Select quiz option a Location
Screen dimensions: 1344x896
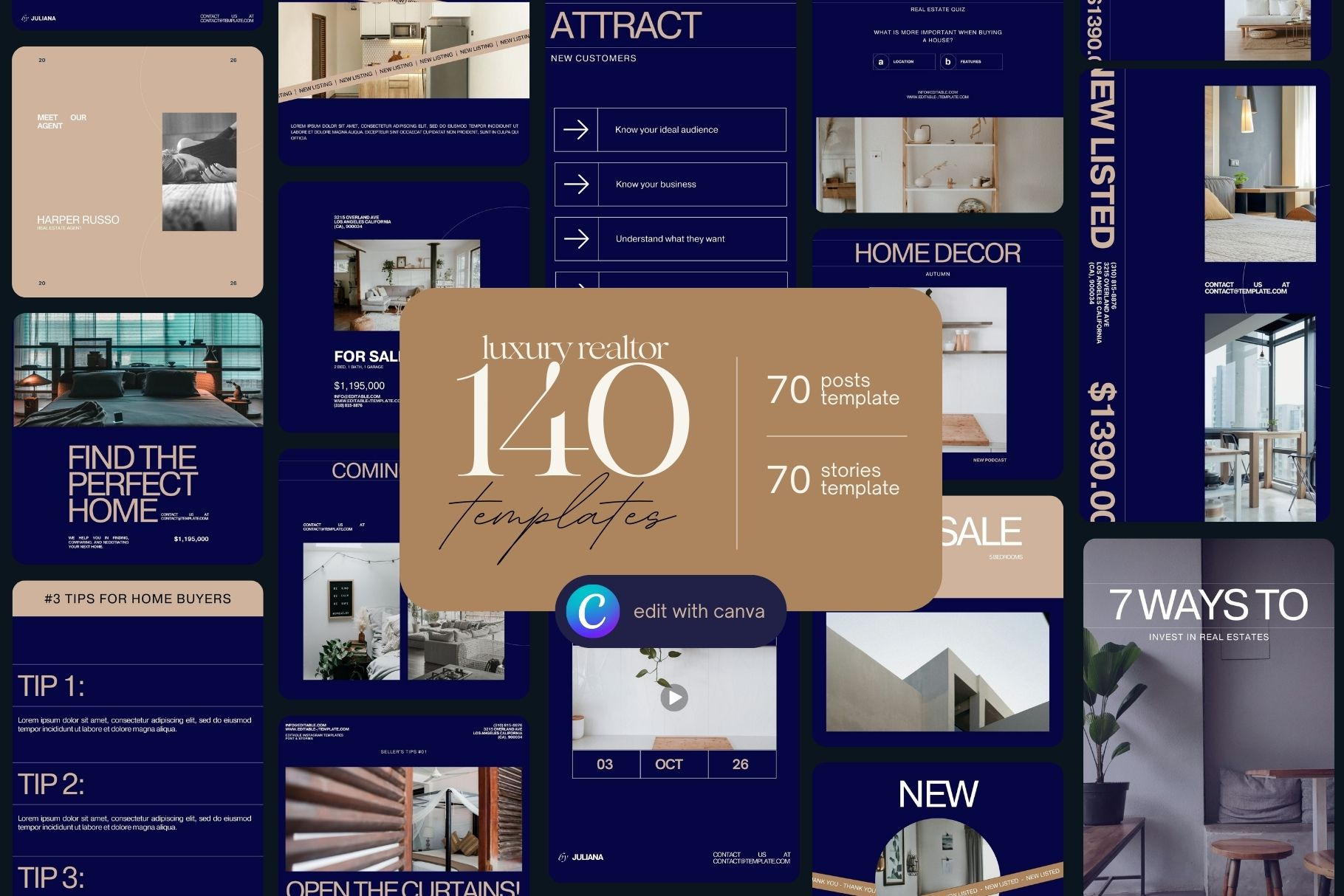[x=899, y=62]
